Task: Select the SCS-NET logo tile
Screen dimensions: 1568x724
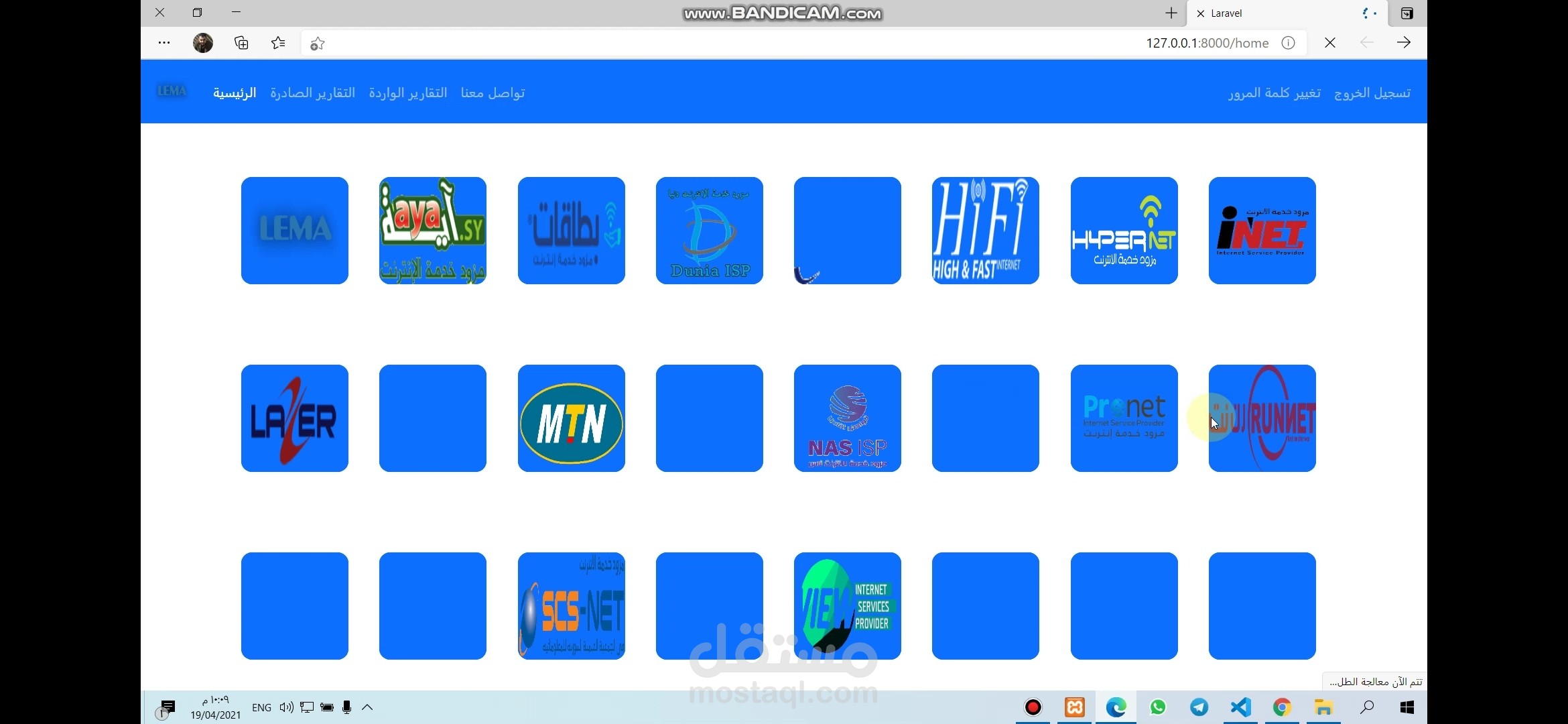Action: pyautogui.click(x=571, y=606)
